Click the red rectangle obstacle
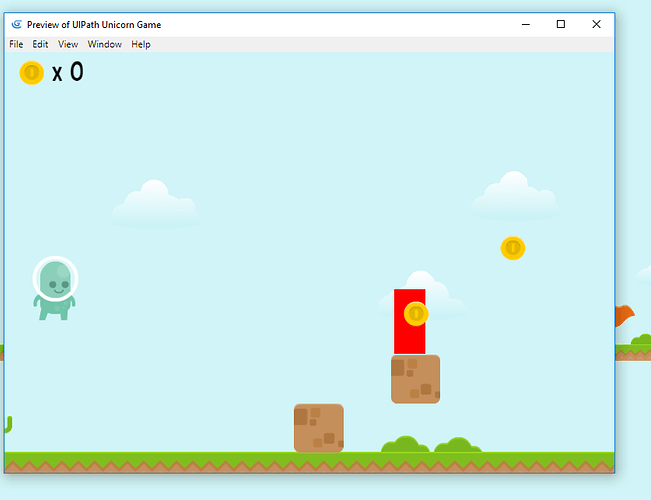The height and width of the screenshot is (500, 651). coord(409,321)
